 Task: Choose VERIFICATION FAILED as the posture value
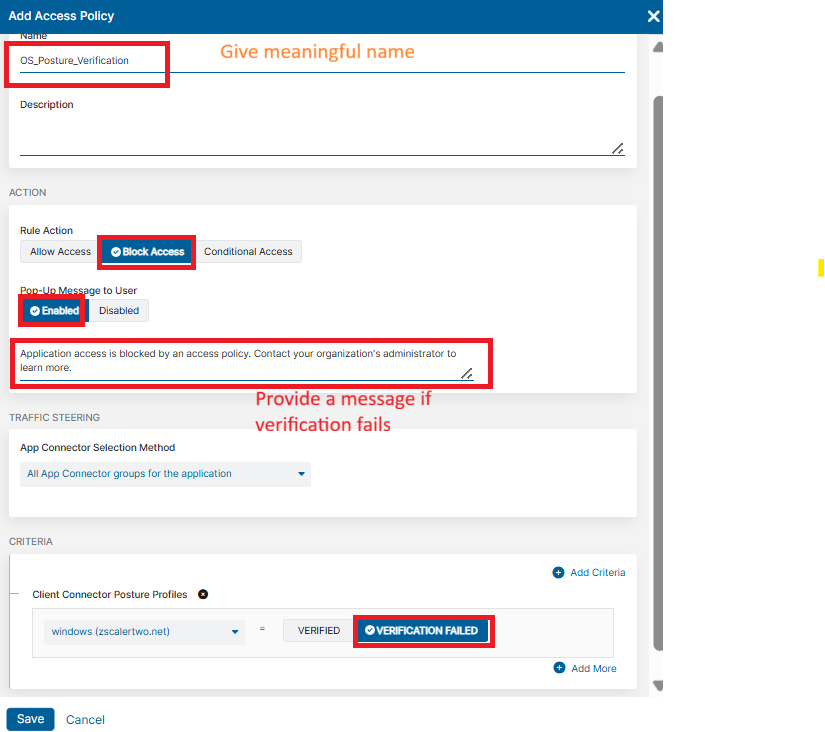(423, 630)
